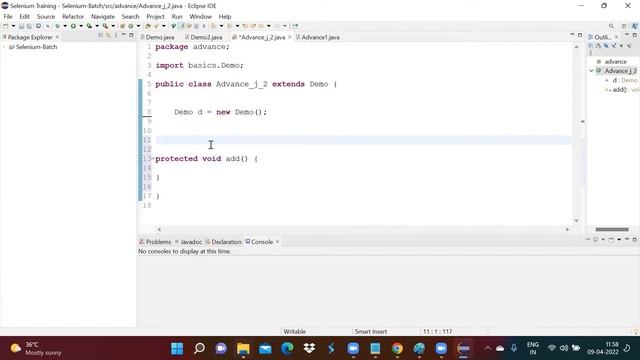Open the Help menu
Viewport: 640px width, 360px height.
click(225, 16)
